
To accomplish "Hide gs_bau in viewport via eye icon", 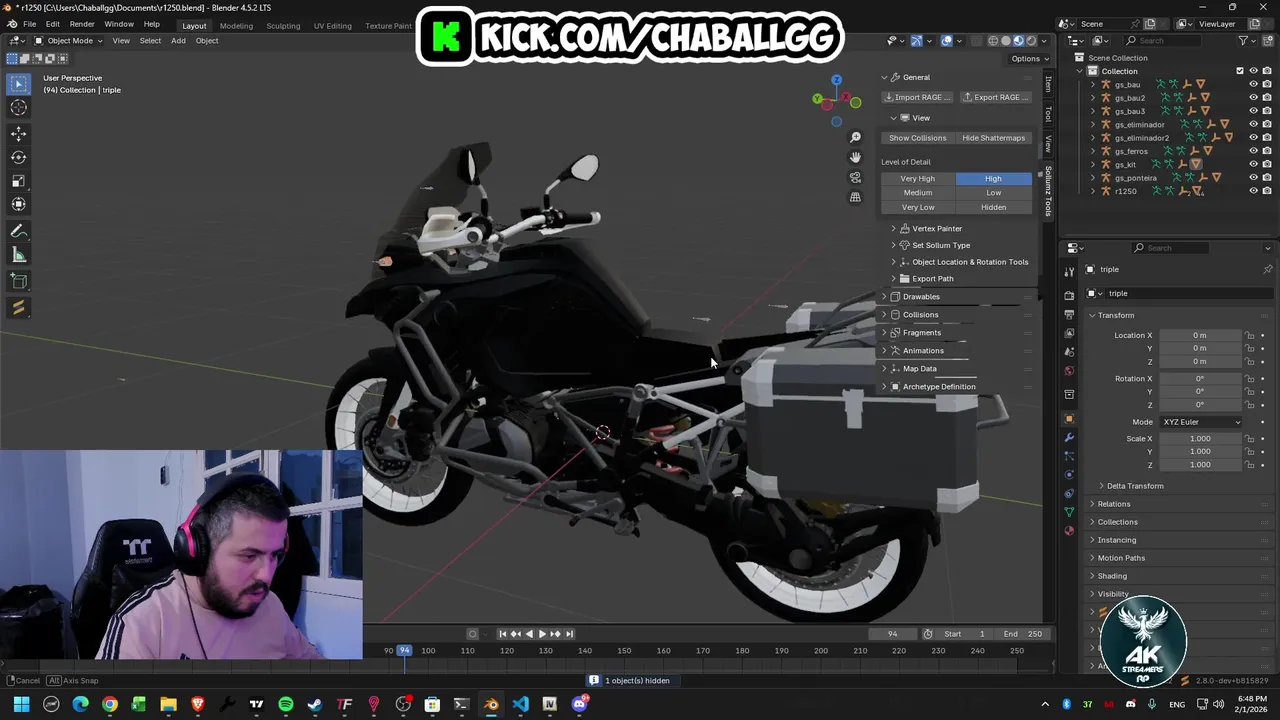I will pos(1253,85).
